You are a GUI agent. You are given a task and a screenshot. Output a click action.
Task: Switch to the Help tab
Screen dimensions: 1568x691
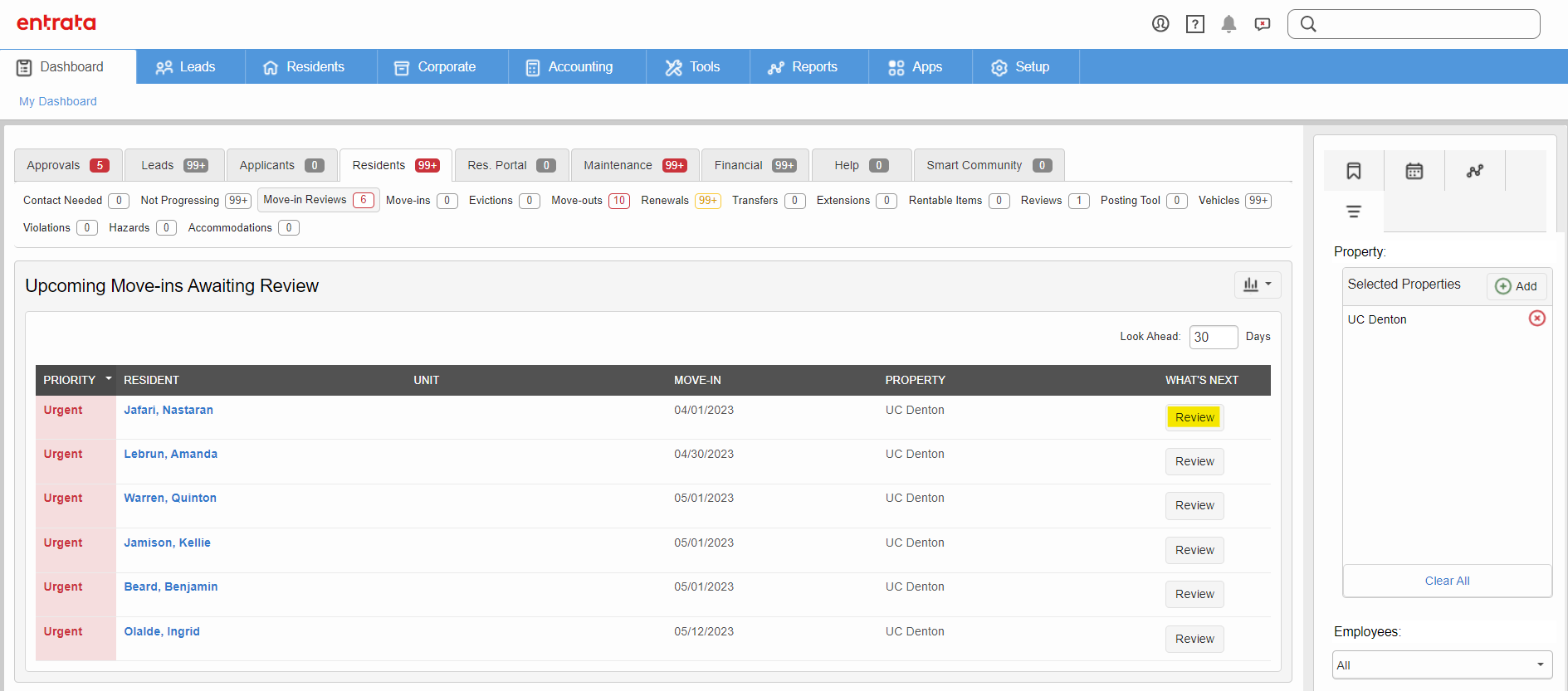(862, 165)
